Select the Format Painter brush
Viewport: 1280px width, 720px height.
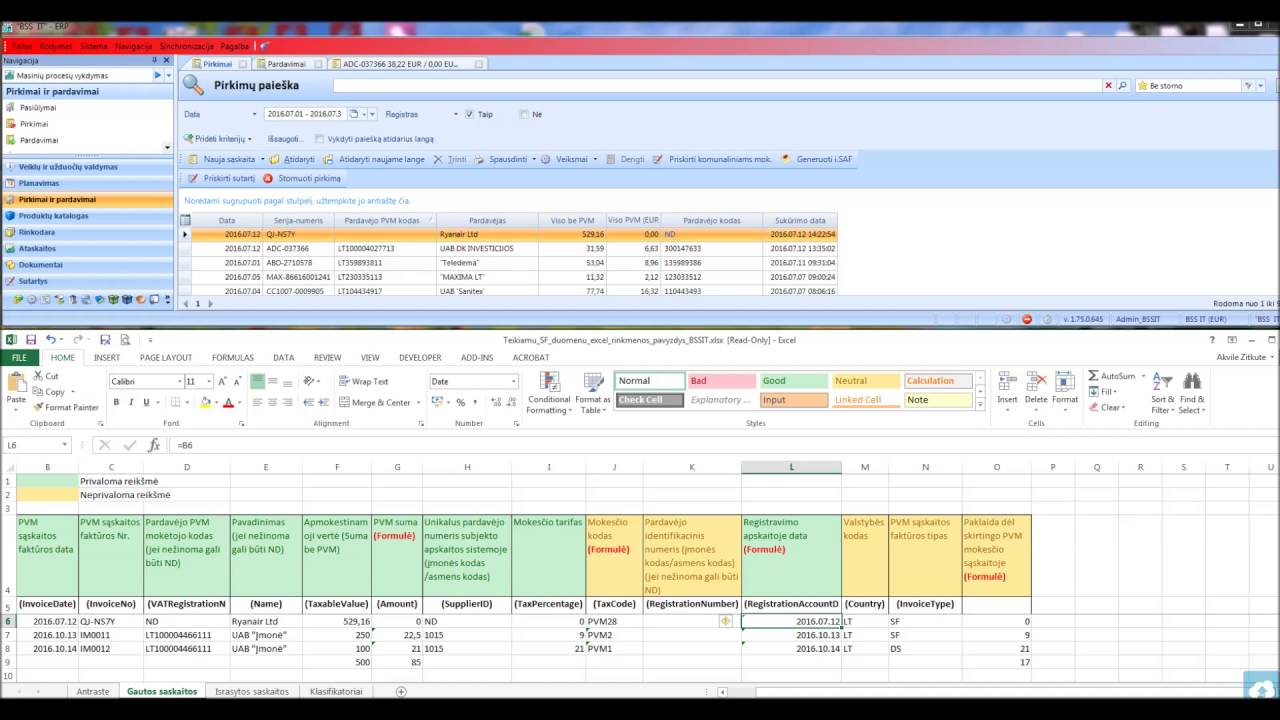38,407
